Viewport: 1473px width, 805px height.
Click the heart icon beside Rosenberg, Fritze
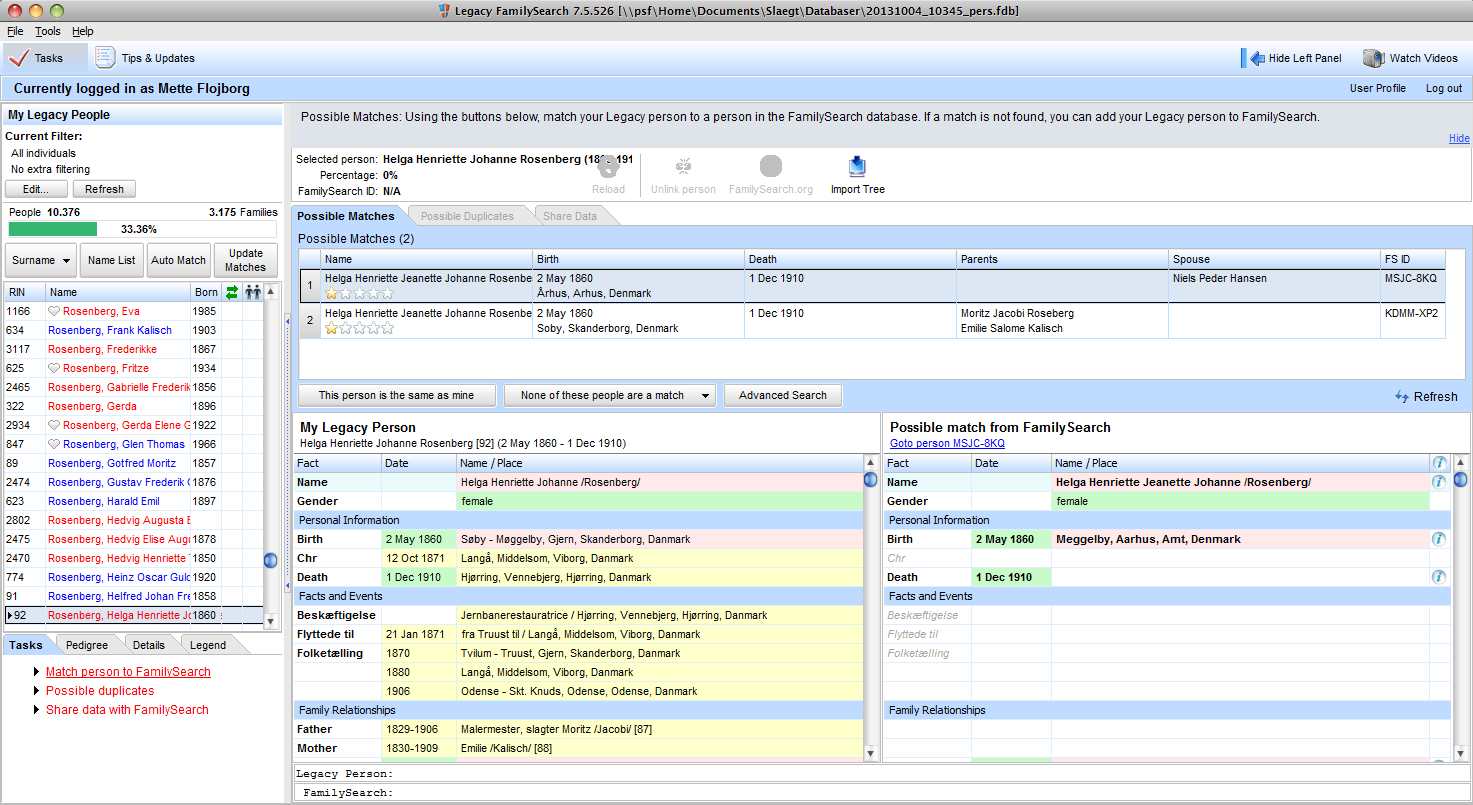(x=54, y=368)
